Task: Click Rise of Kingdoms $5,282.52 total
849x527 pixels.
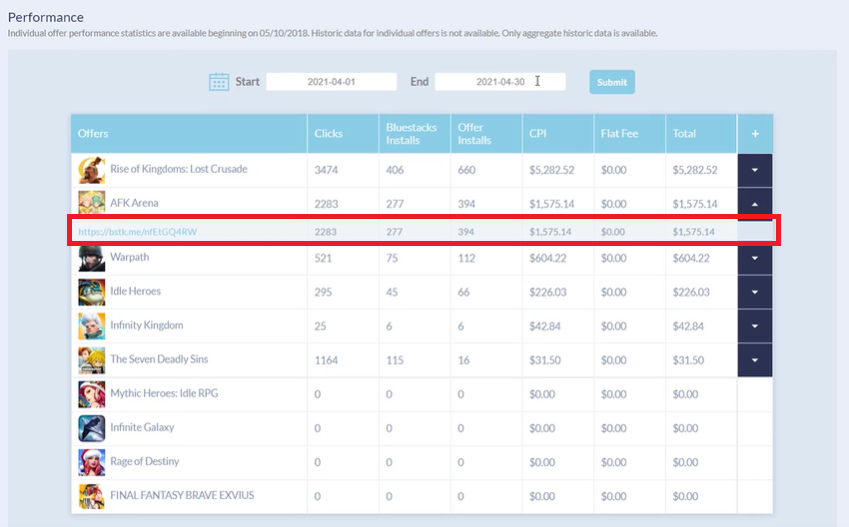Action: (695, 170)
